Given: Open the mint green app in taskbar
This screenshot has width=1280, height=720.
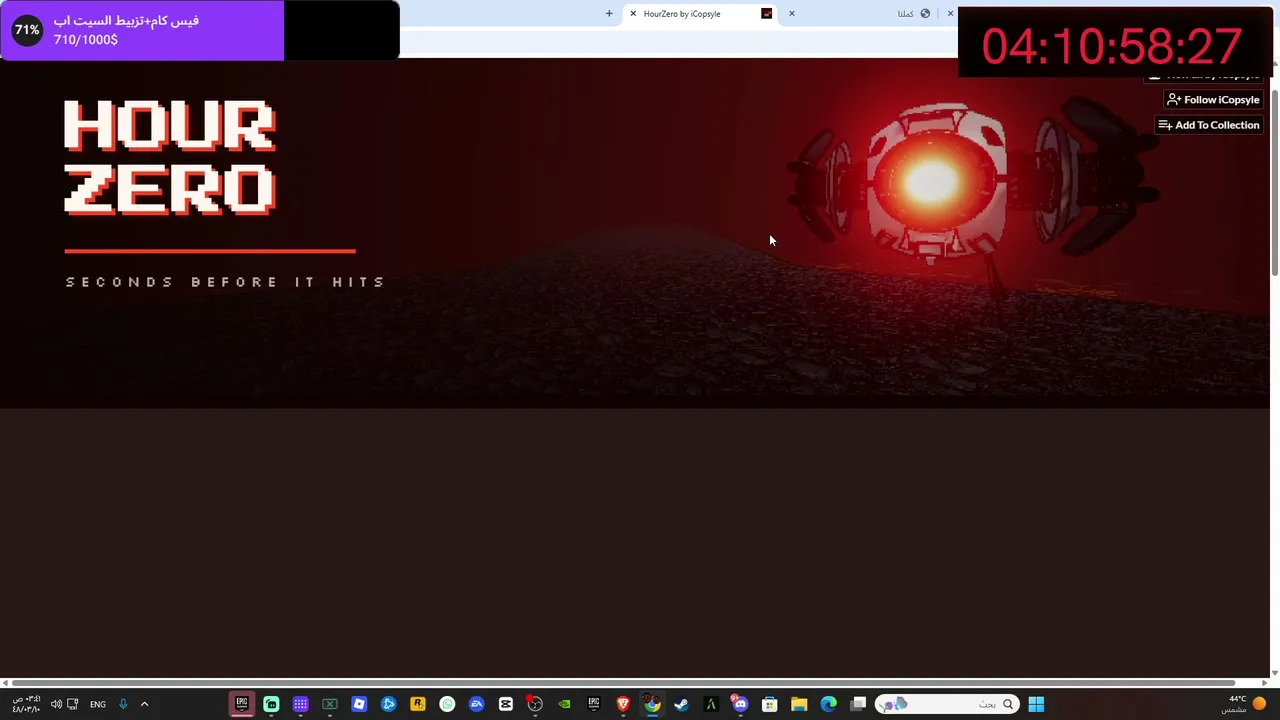Looking at the screenshot, I should 271,704.
